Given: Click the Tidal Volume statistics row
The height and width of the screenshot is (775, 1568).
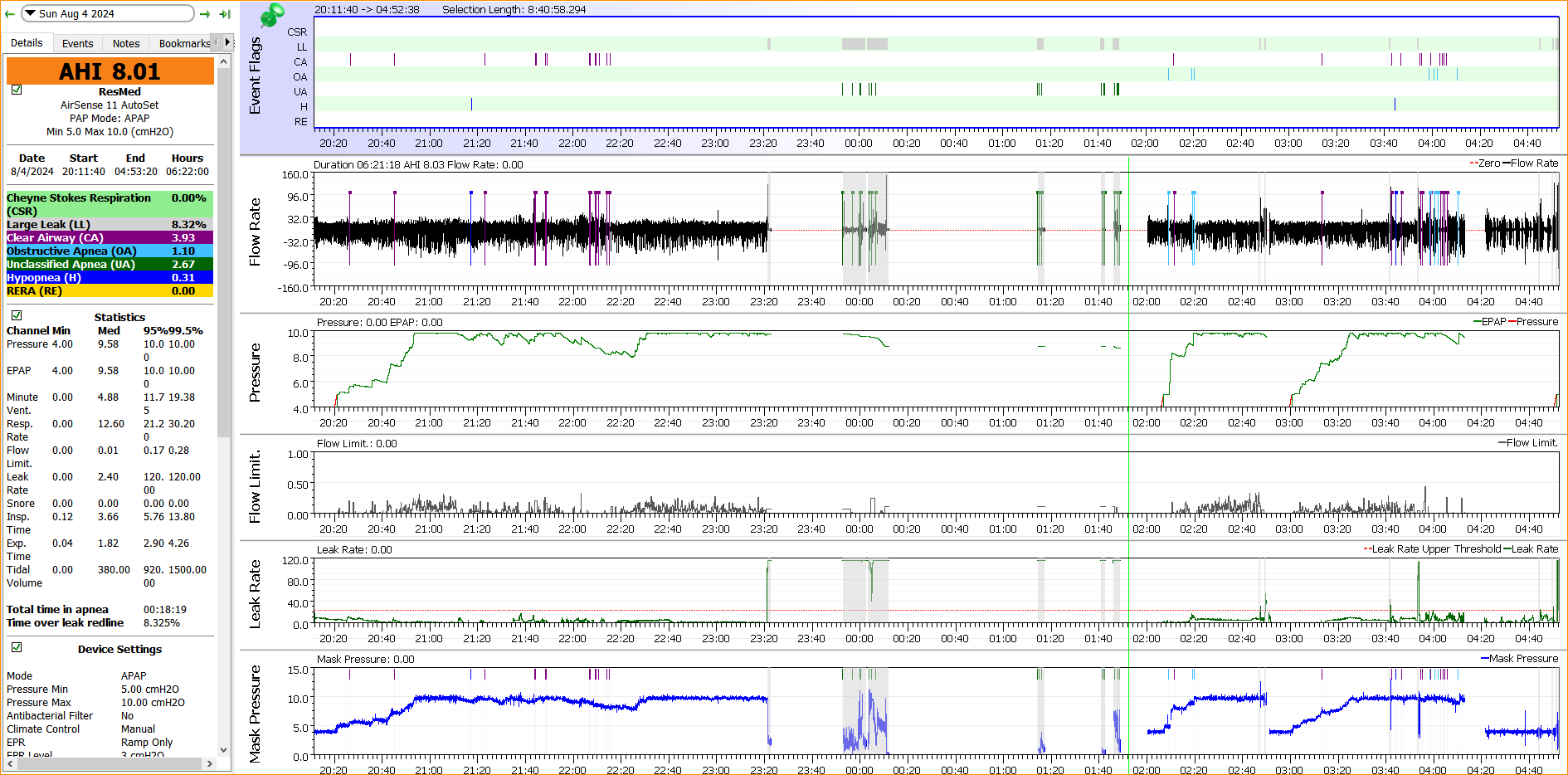Looking at the screenshot, I should coord(110,576).
